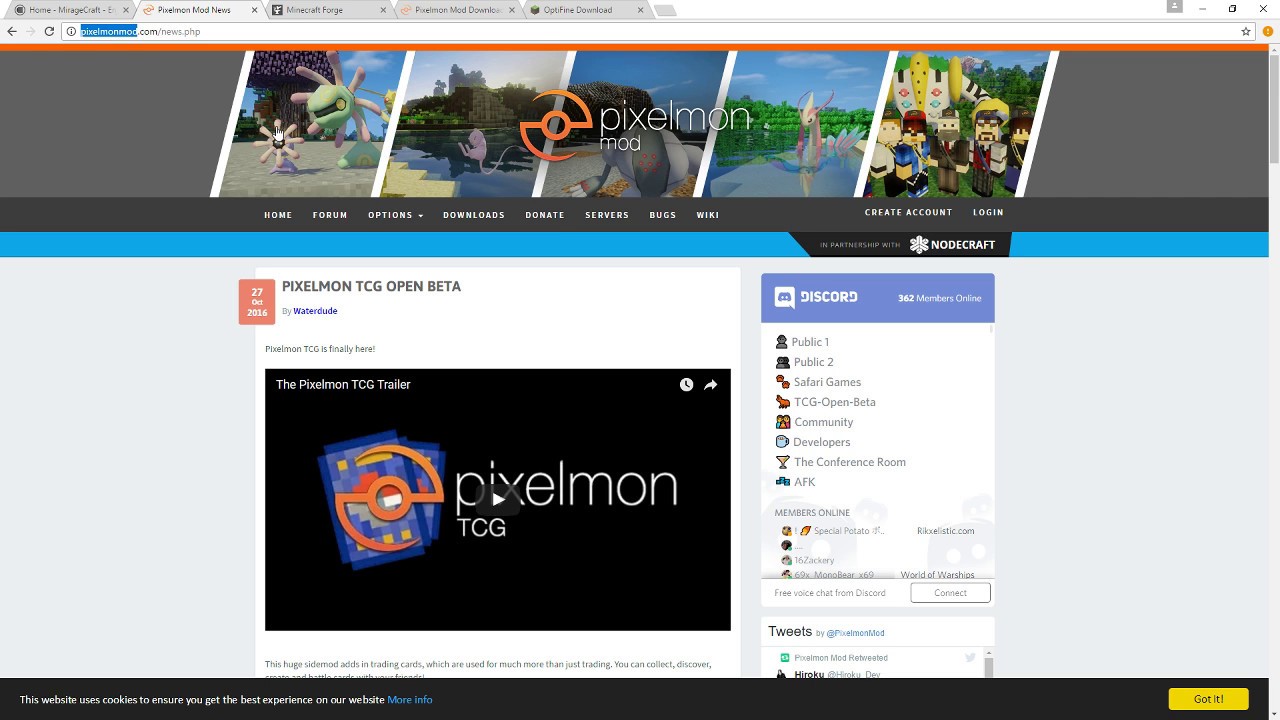Go to the DOWNLOADS page
The image size is (1280, 720).
click(x=474, y=215)
